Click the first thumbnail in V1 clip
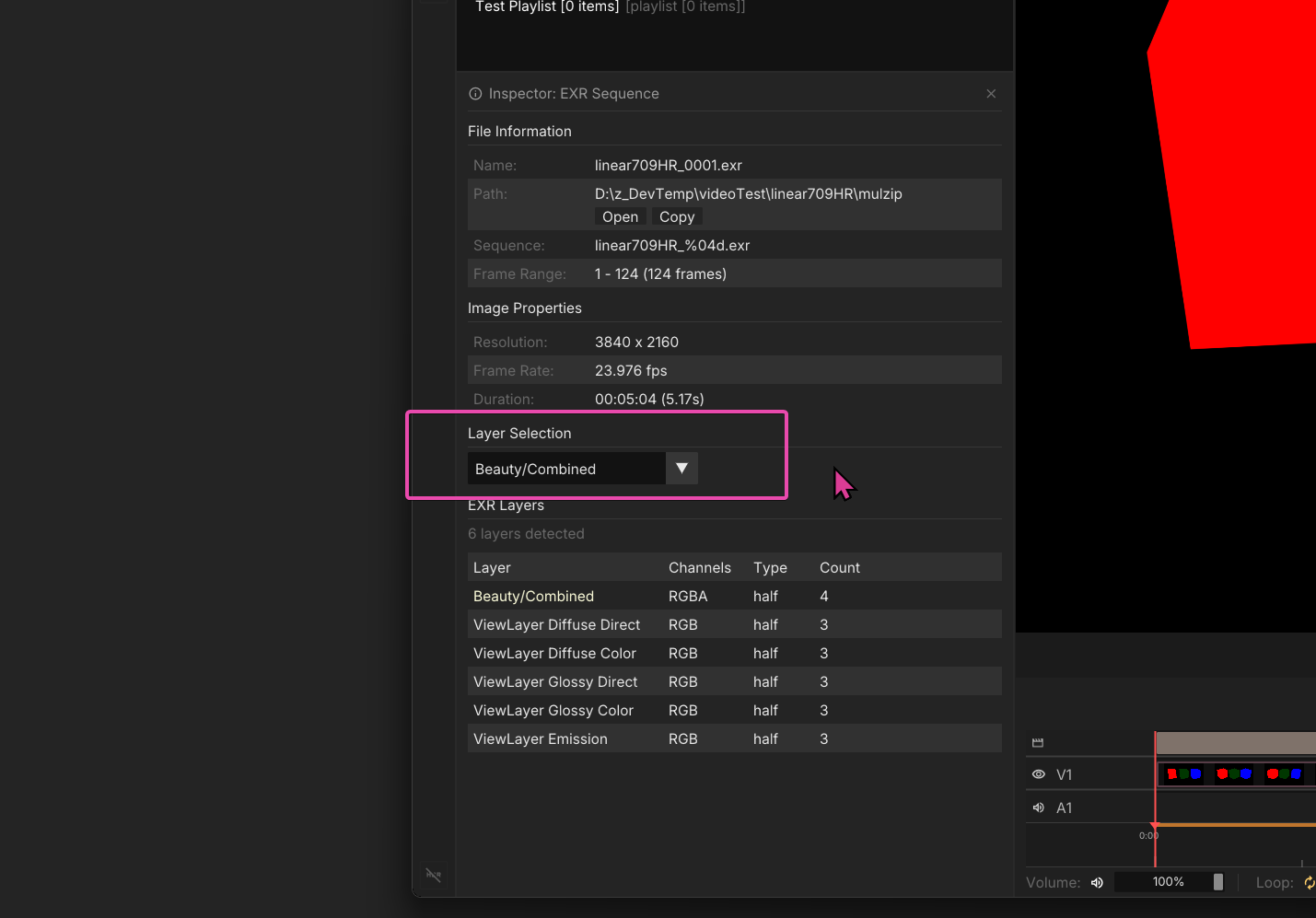The image size is (1316, 918). pyautogui.click(x=1183, y=774)
